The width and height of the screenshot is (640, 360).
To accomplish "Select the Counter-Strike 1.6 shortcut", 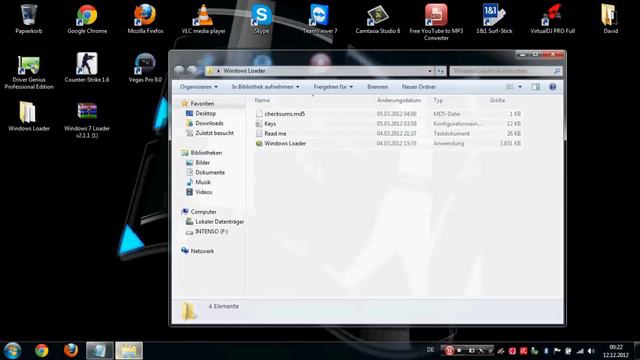I will [87, 68].
